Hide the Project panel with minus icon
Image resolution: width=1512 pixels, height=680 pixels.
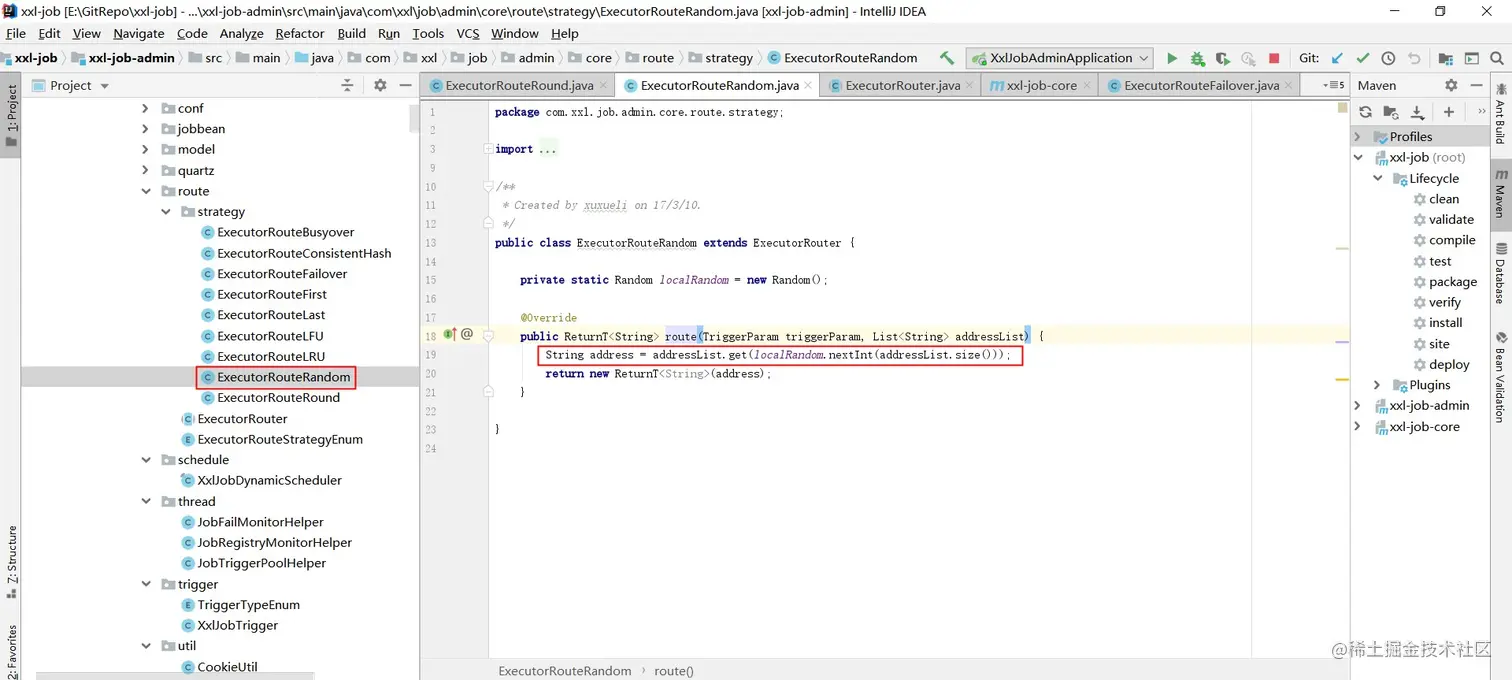405,85
